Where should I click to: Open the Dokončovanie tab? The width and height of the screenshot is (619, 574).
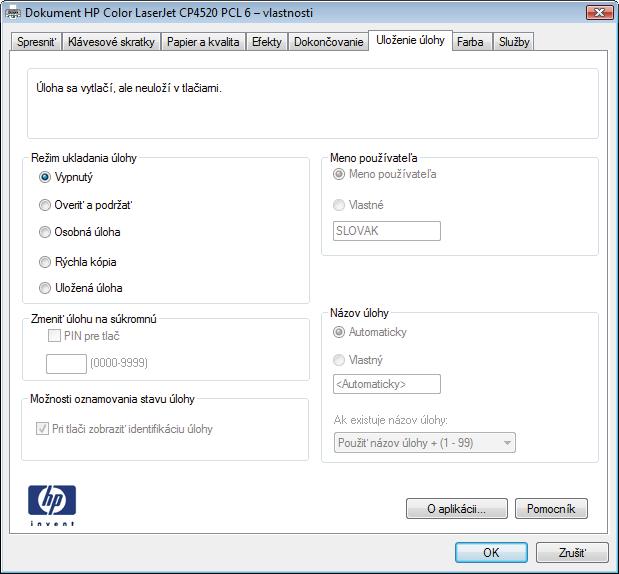pos(328,42)
